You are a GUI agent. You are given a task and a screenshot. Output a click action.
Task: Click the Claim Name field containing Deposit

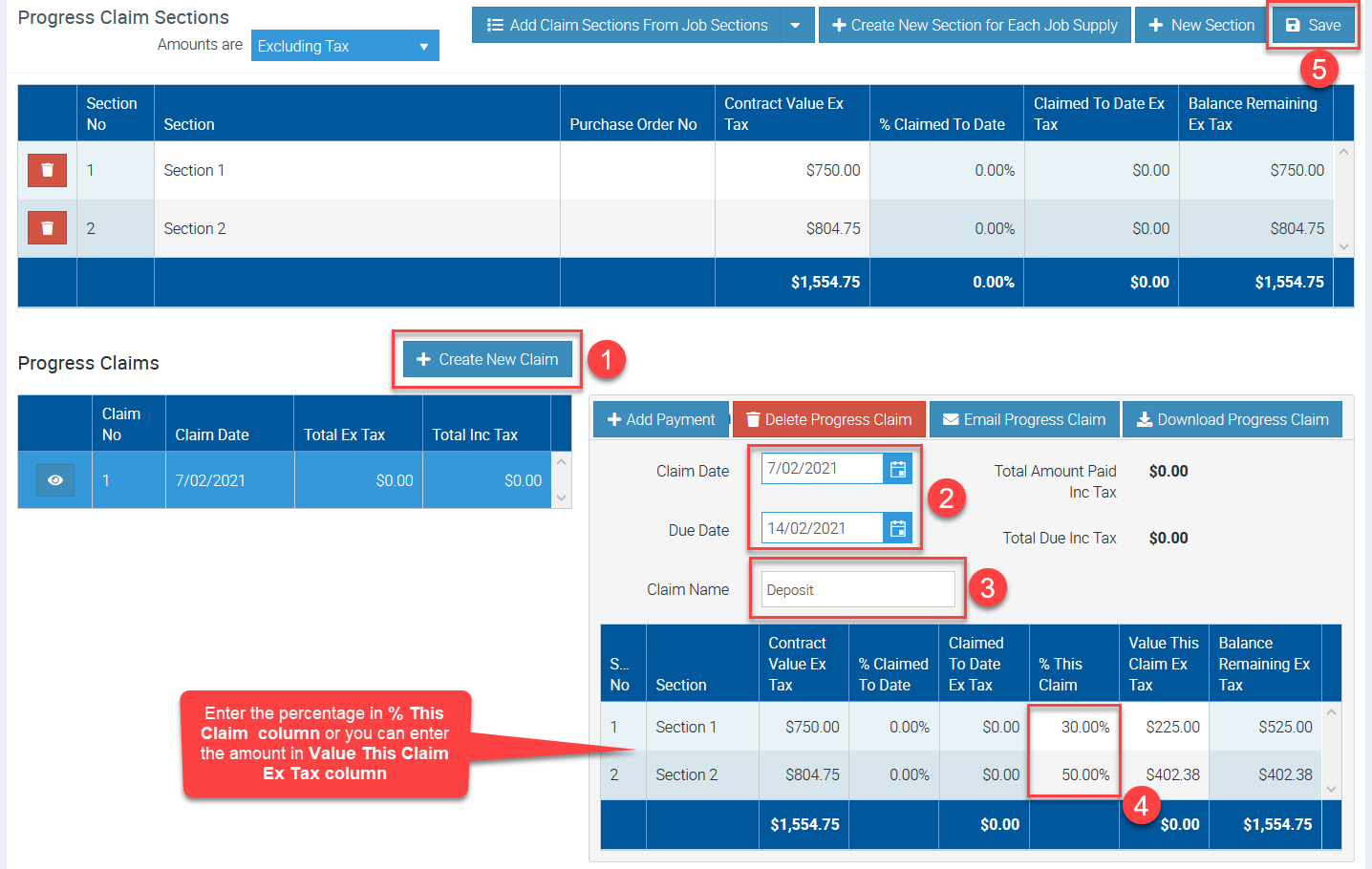(x=857, y=590)
